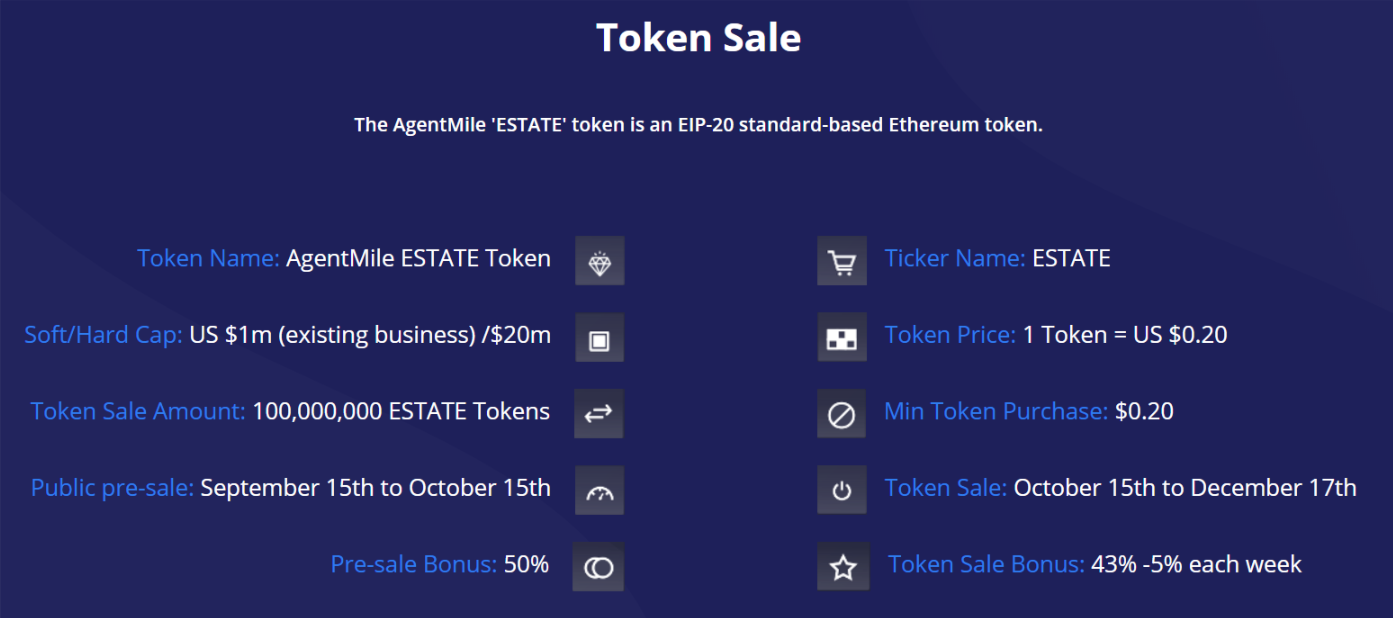Click the swap arrows icon by Token Sale Amount
This screenshot has width=1393, height=618.
click(x=599, y=413)
